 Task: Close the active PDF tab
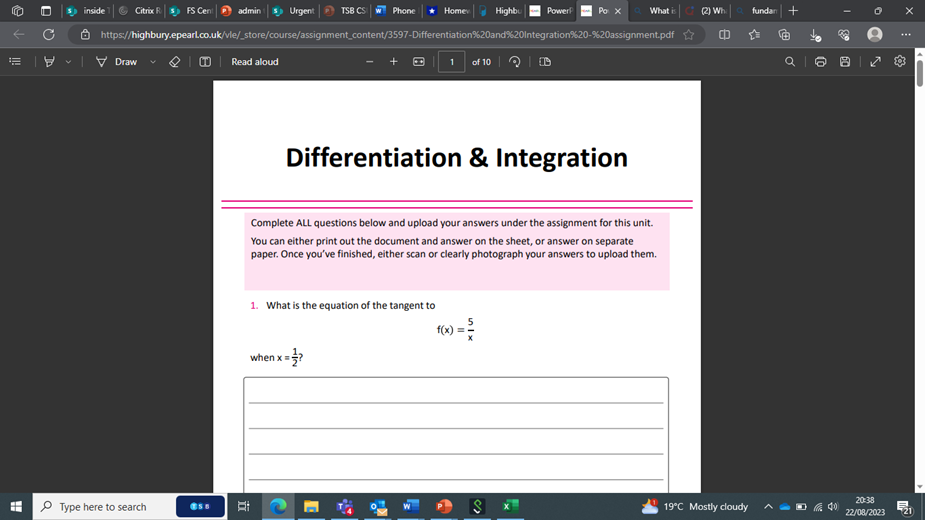(618, 11)
